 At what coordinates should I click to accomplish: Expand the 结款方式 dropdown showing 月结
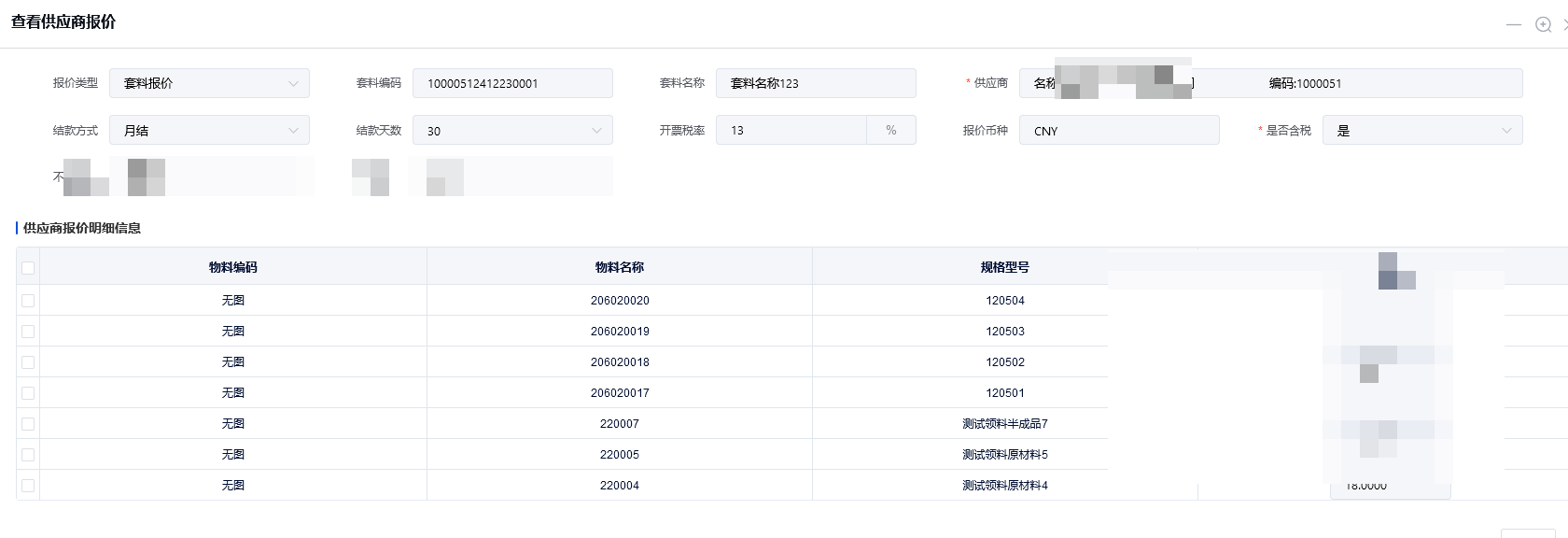click(x=209, y=131)
